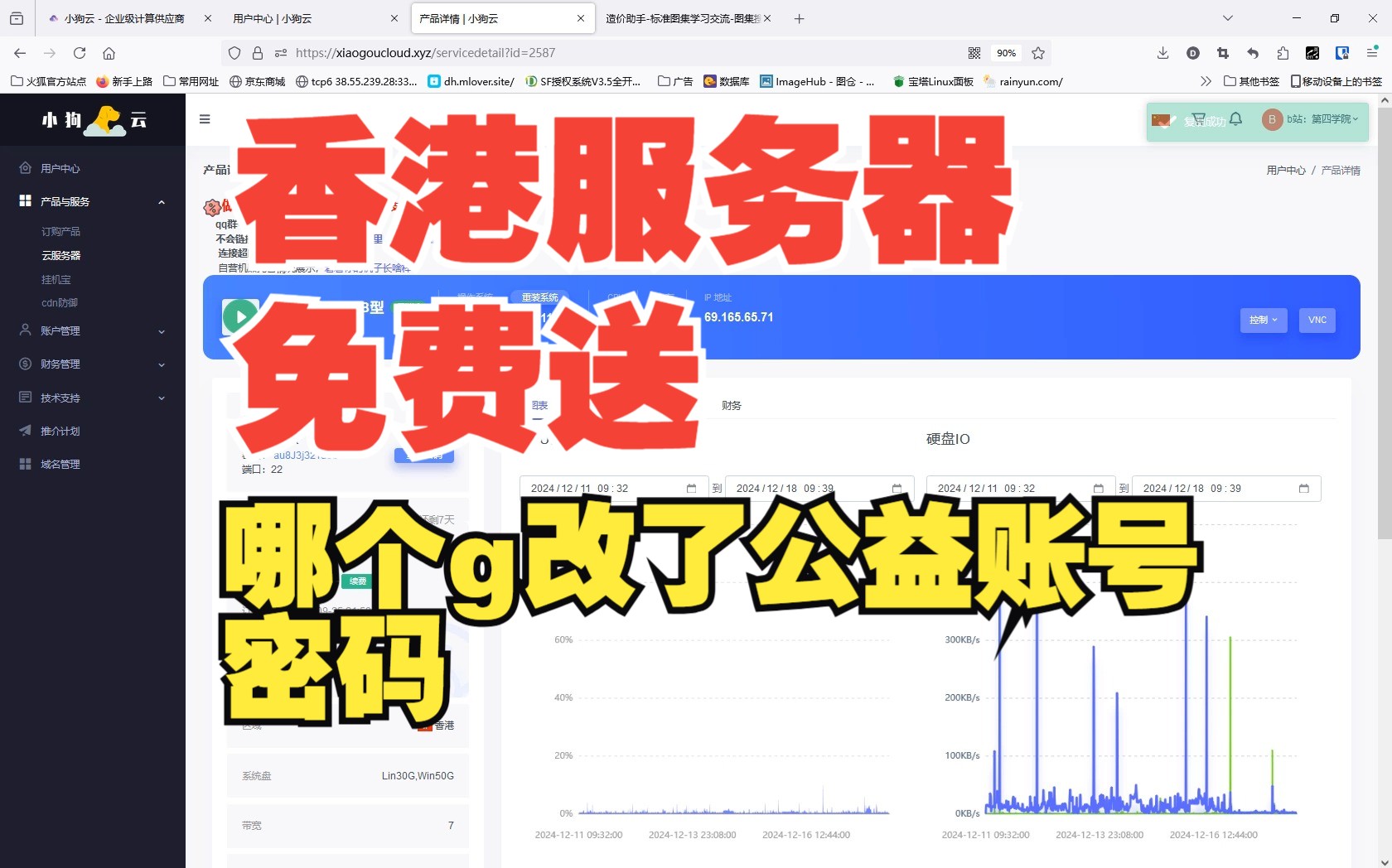This screenshot has height=868, width=1392.
Task: Reload the page with the refresh icon
Action: [x=80, y=53]
